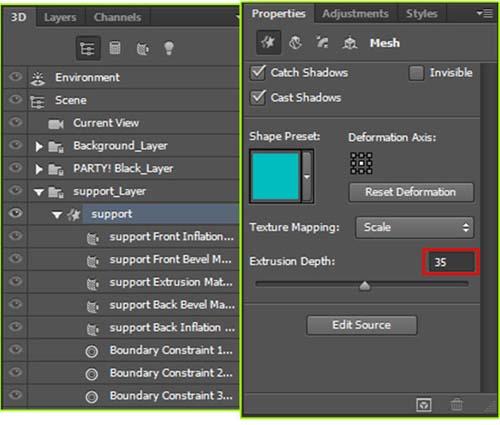This screenshot has width=500, height=425.
Task: Click the Extrusion Depth value field
Action: click(x=451, y=262)
